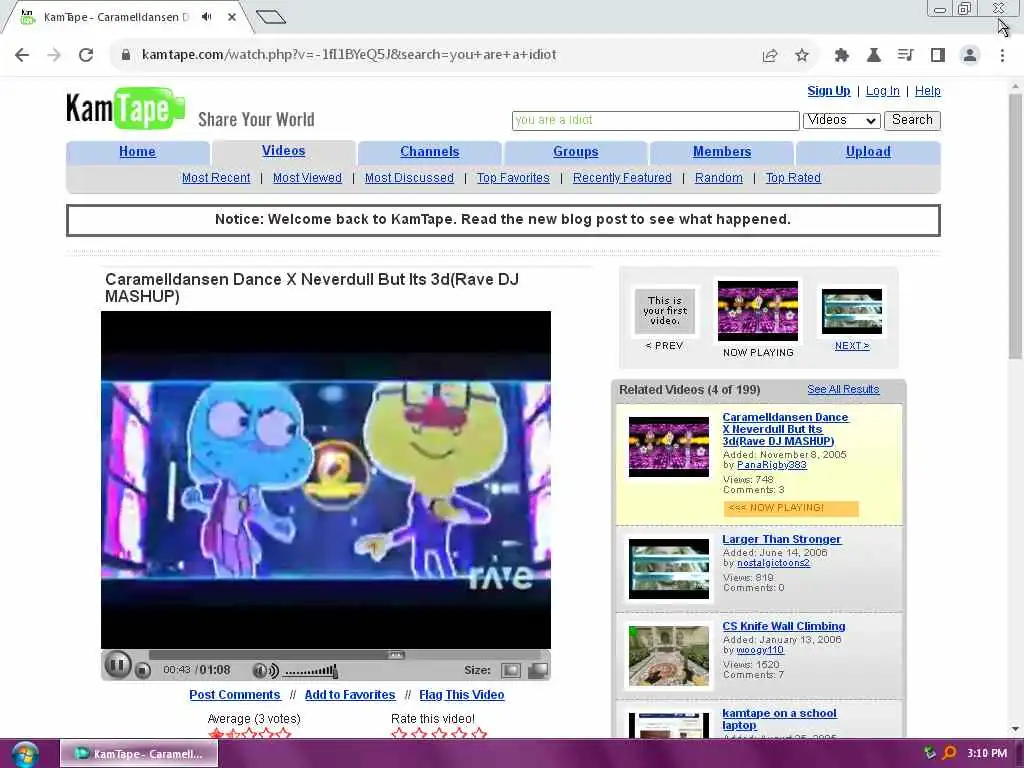Stop the video with the stop button
Screen dimensions: 1024x768
pos(143,671)
